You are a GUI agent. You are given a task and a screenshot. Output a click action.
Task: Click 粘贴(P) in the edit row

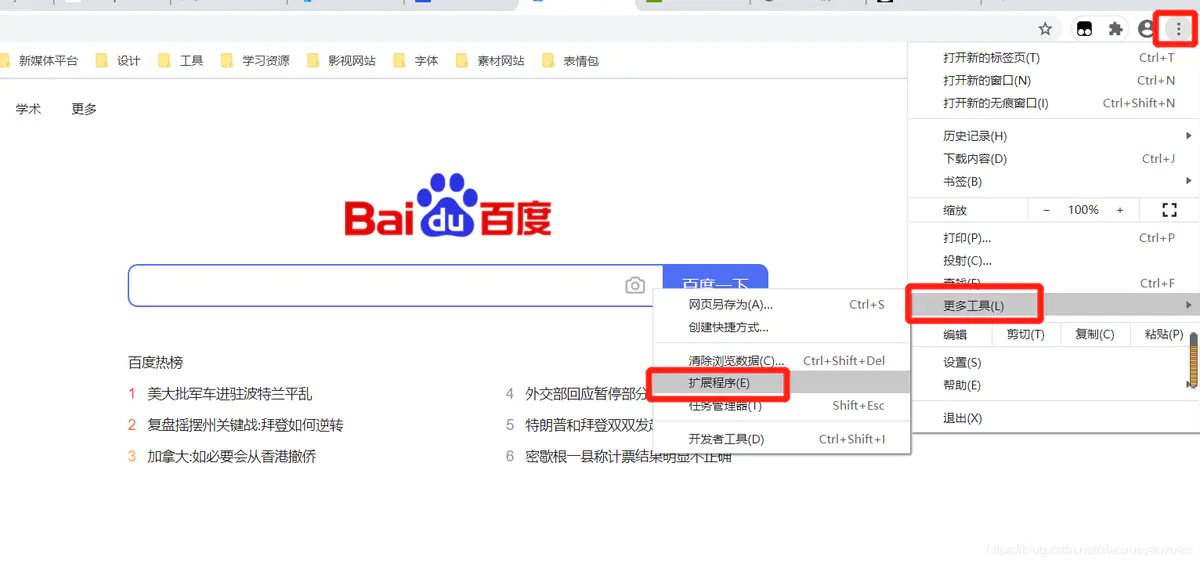click(x=1163, y=335)
